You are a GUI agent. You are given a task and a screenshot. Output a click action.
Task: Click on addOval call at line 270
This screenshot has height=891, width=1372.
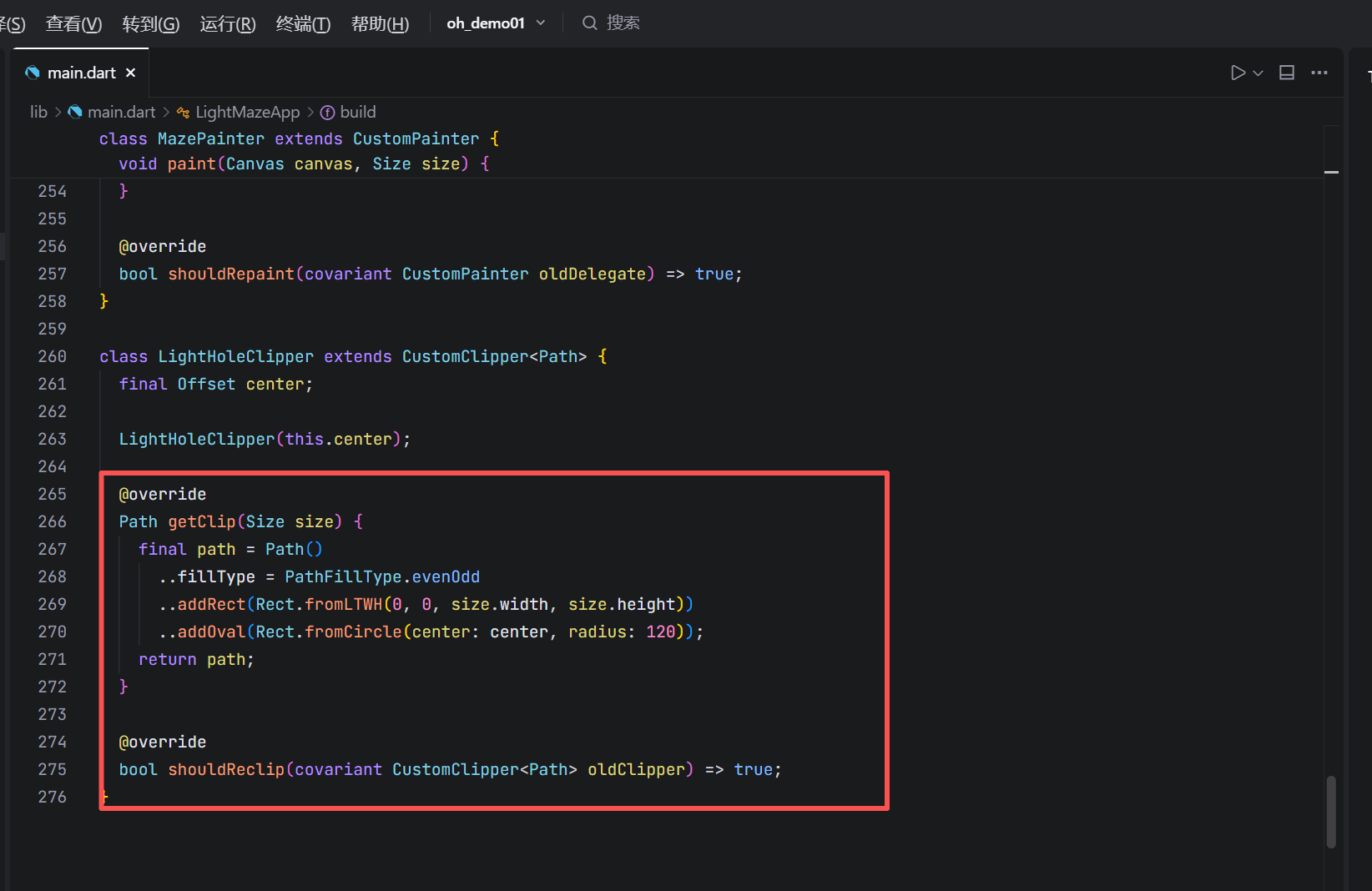pyautogui.click(x=211, y=632)
